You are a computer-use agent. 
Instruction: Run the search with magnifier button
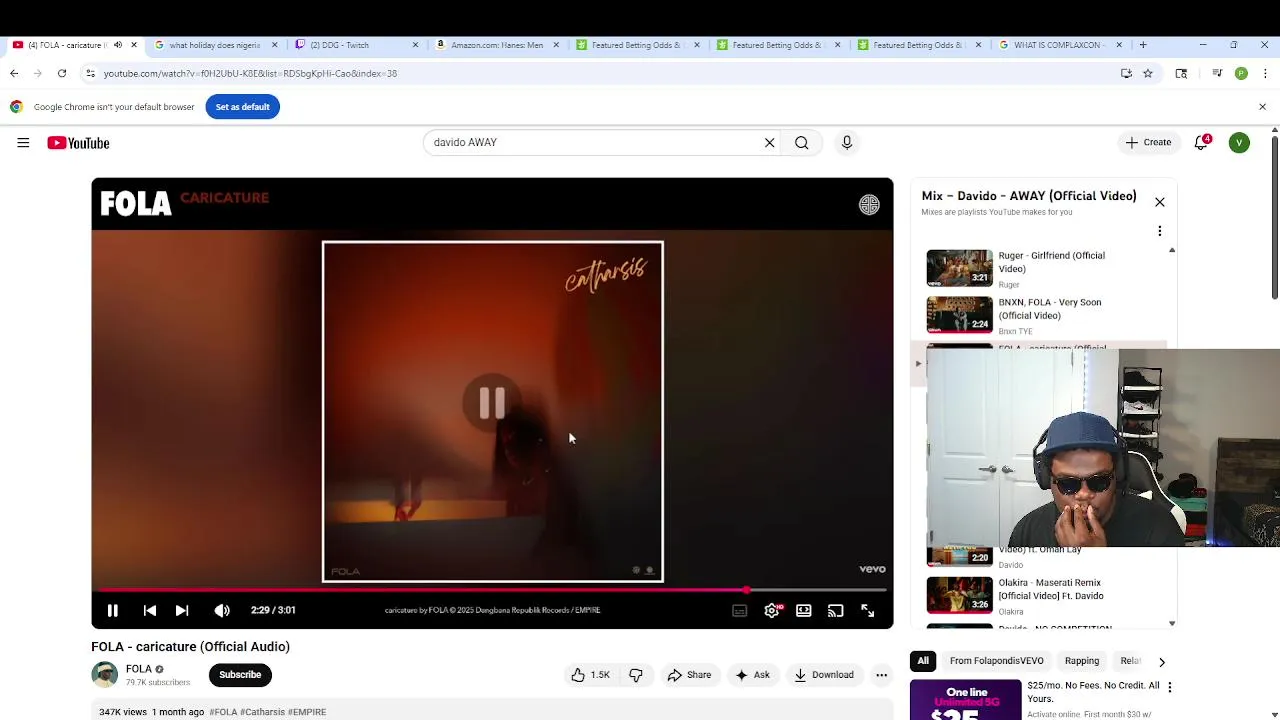point(802,143)
